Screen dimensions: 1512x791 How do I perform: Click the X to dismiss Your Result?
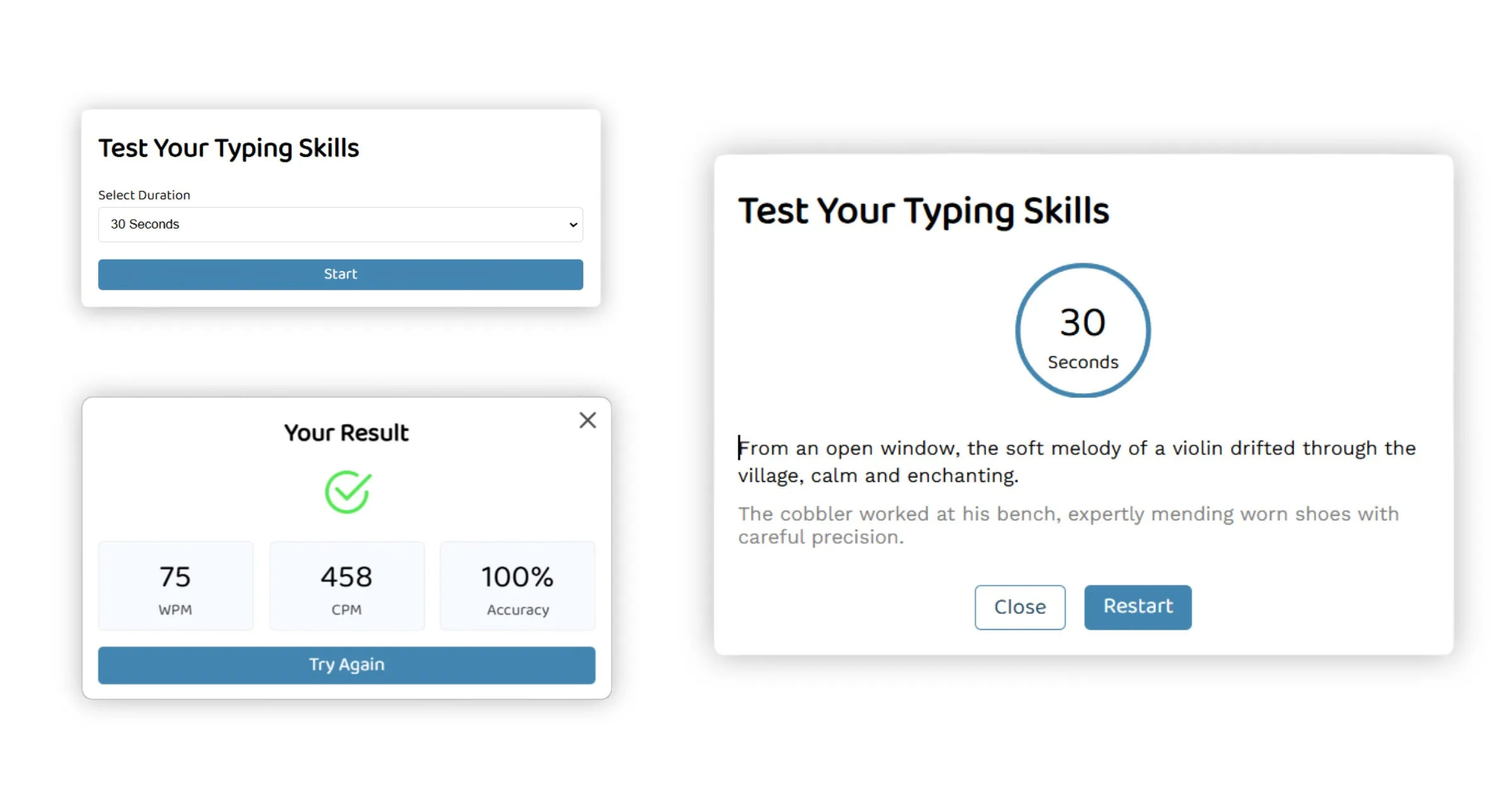(x=587, y=420)
